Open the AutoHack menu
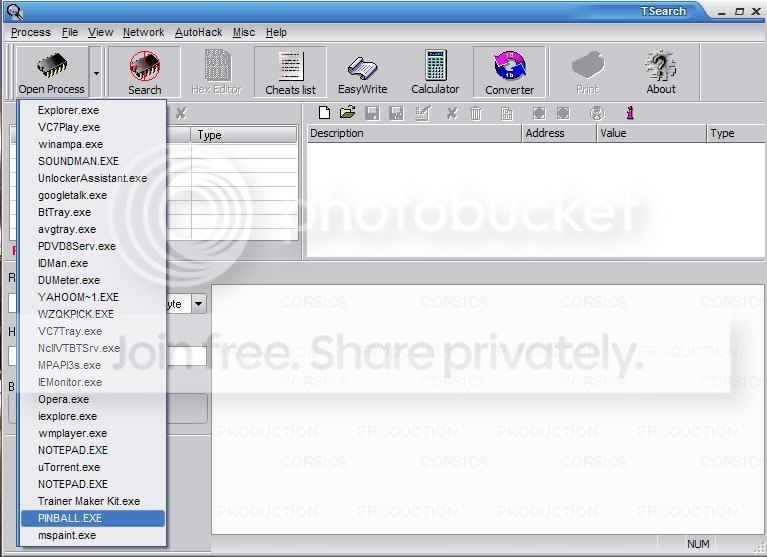 [199, 32]
